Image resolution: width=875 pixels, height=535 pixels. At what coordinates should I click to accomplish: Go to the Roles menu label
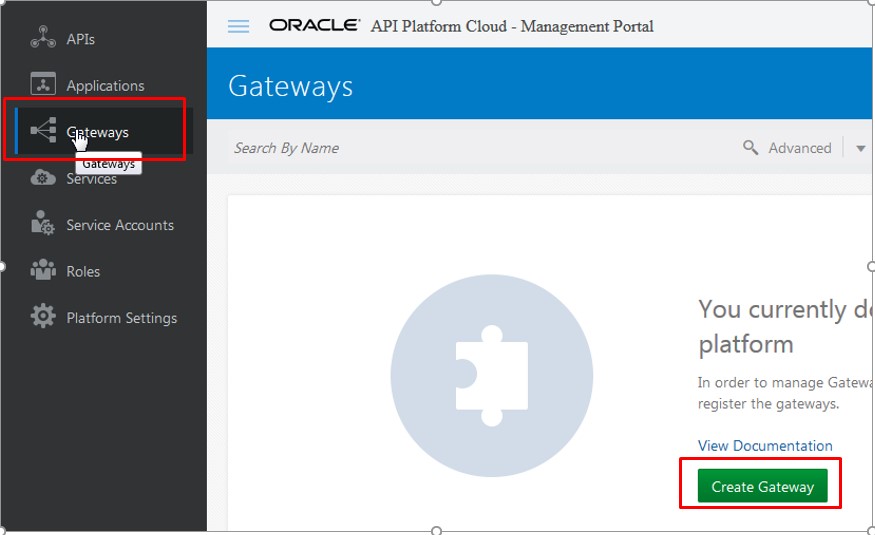(83, 271)
